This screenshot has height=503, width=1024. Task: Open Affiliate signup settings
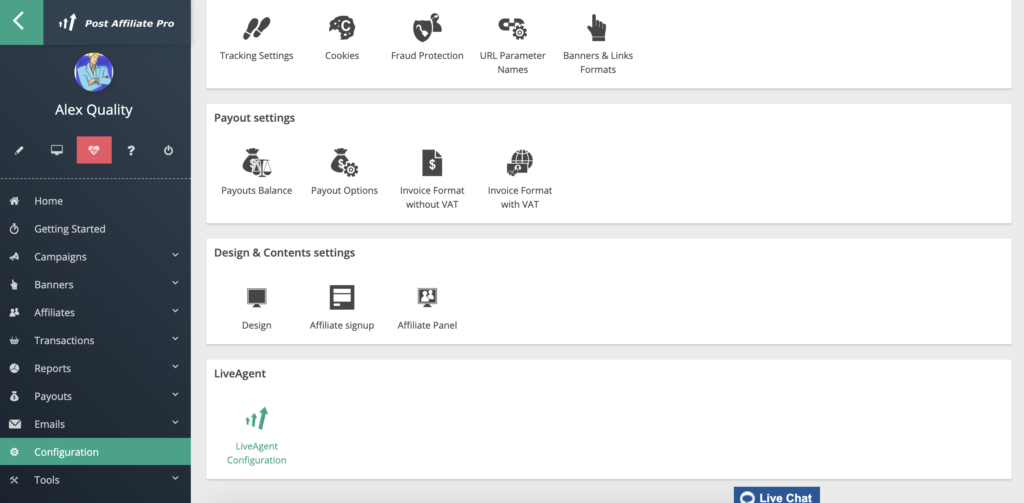tap(342, 298)
